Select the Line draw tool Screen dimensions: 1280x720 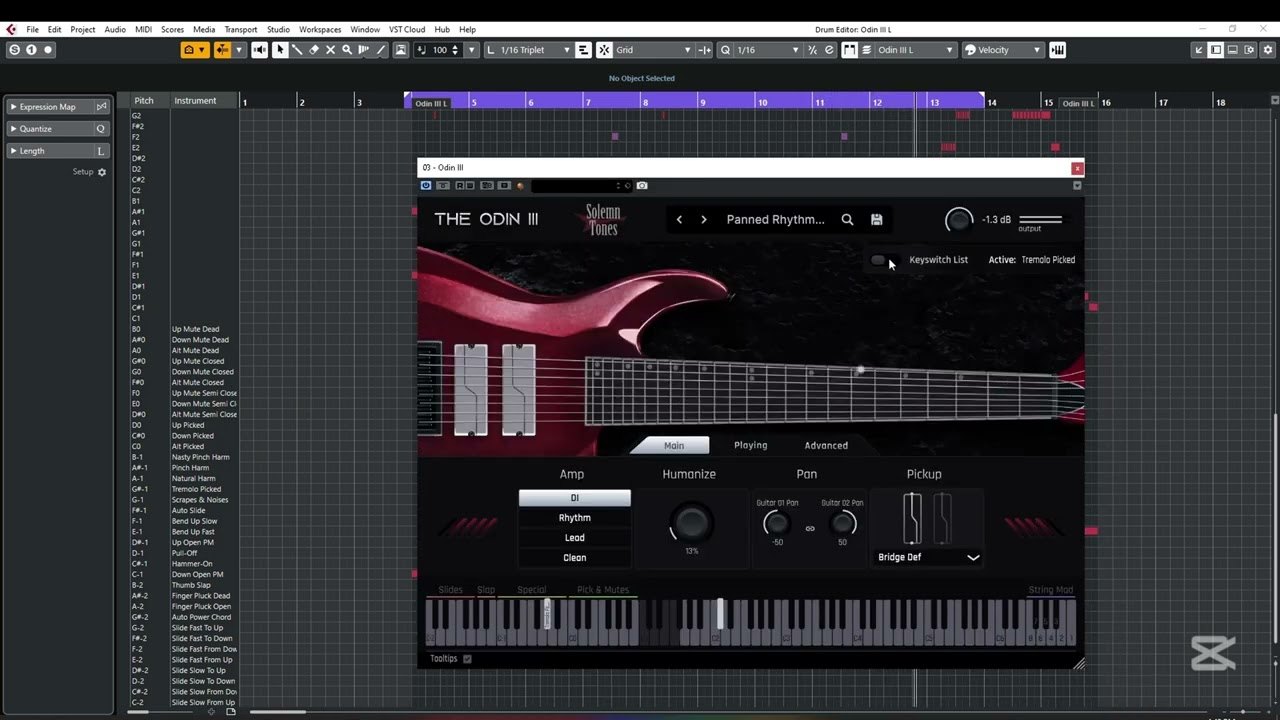point(381,50)
